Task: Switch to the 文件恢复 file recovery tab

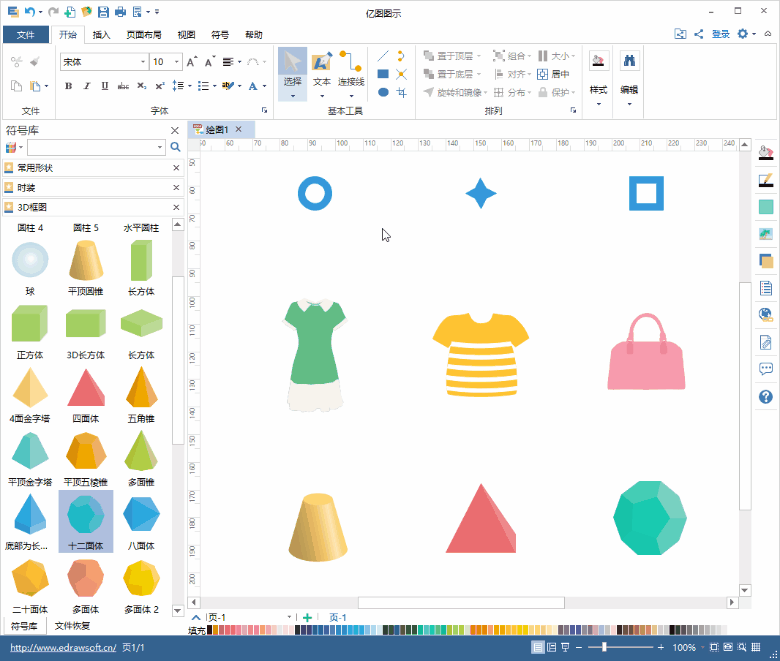Action: tap(73, 626)
